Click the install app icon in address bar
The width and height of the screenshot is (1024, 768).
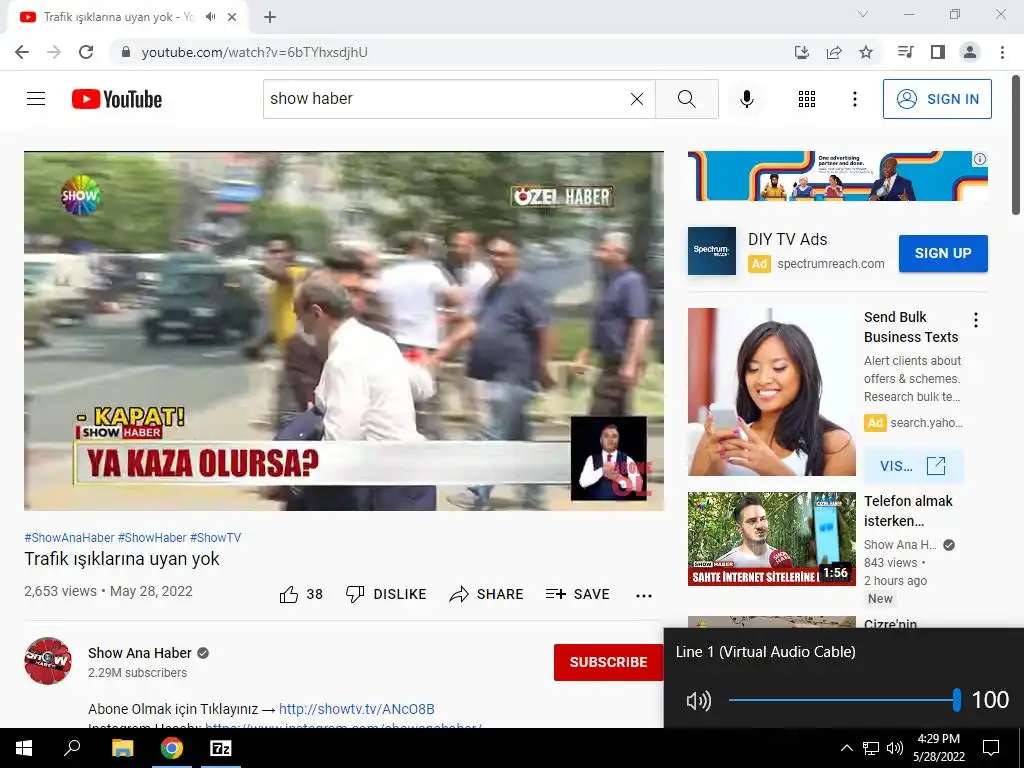[802, 52]
